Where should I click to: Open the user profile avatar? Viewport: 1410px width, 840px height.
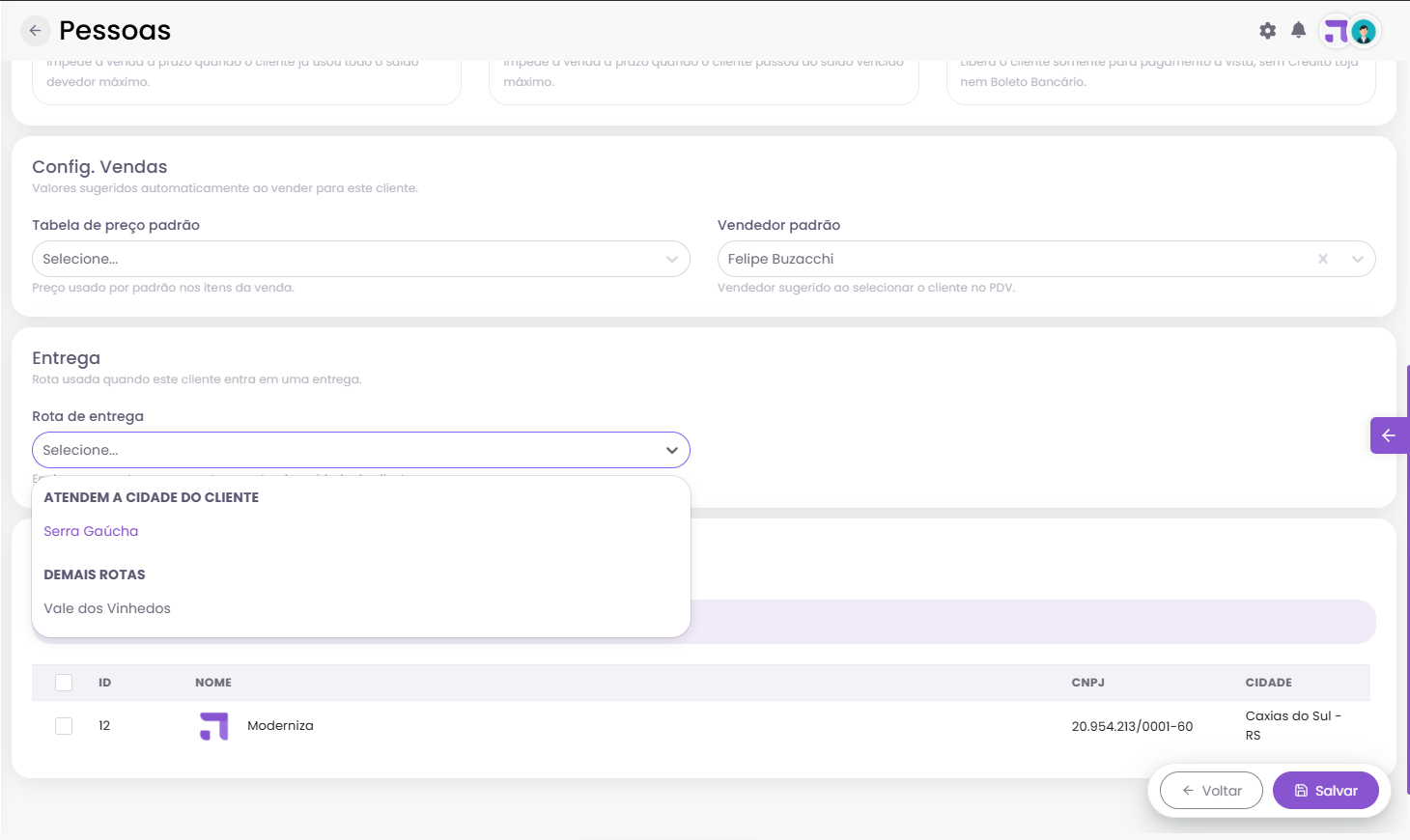(x=1364, y=32)
